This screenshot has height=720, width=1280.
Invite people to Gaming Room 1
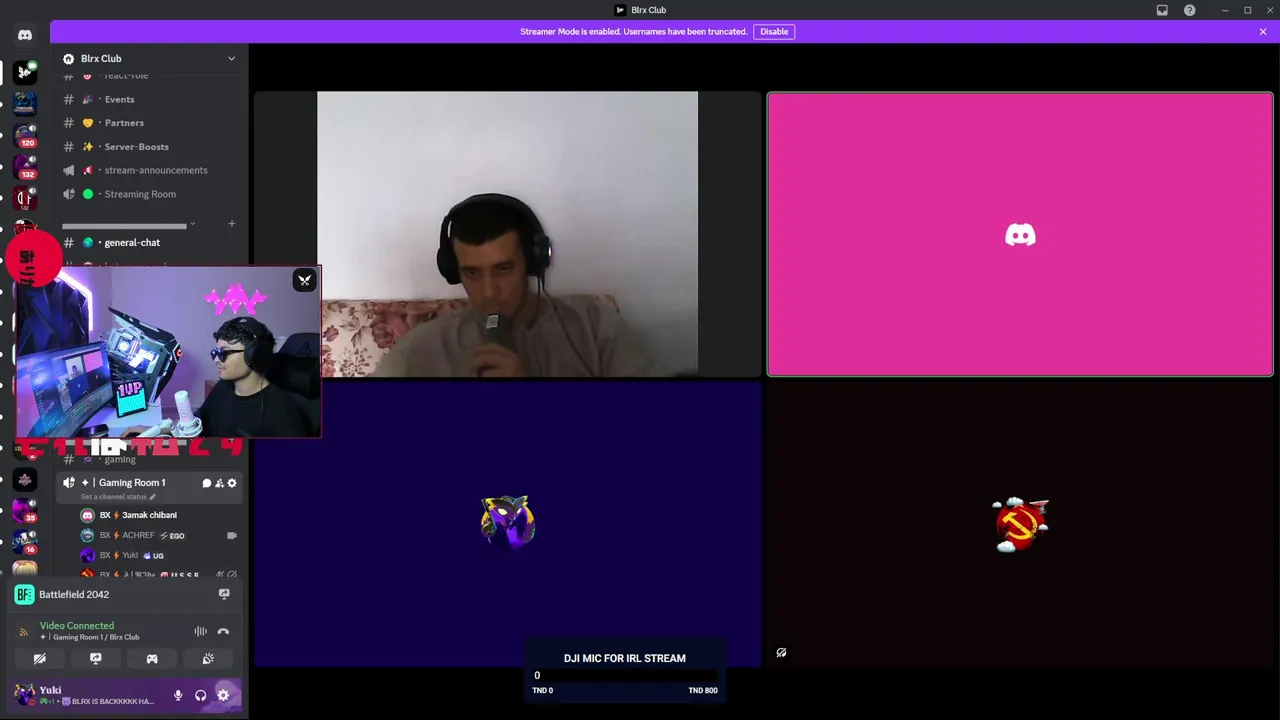219,483
